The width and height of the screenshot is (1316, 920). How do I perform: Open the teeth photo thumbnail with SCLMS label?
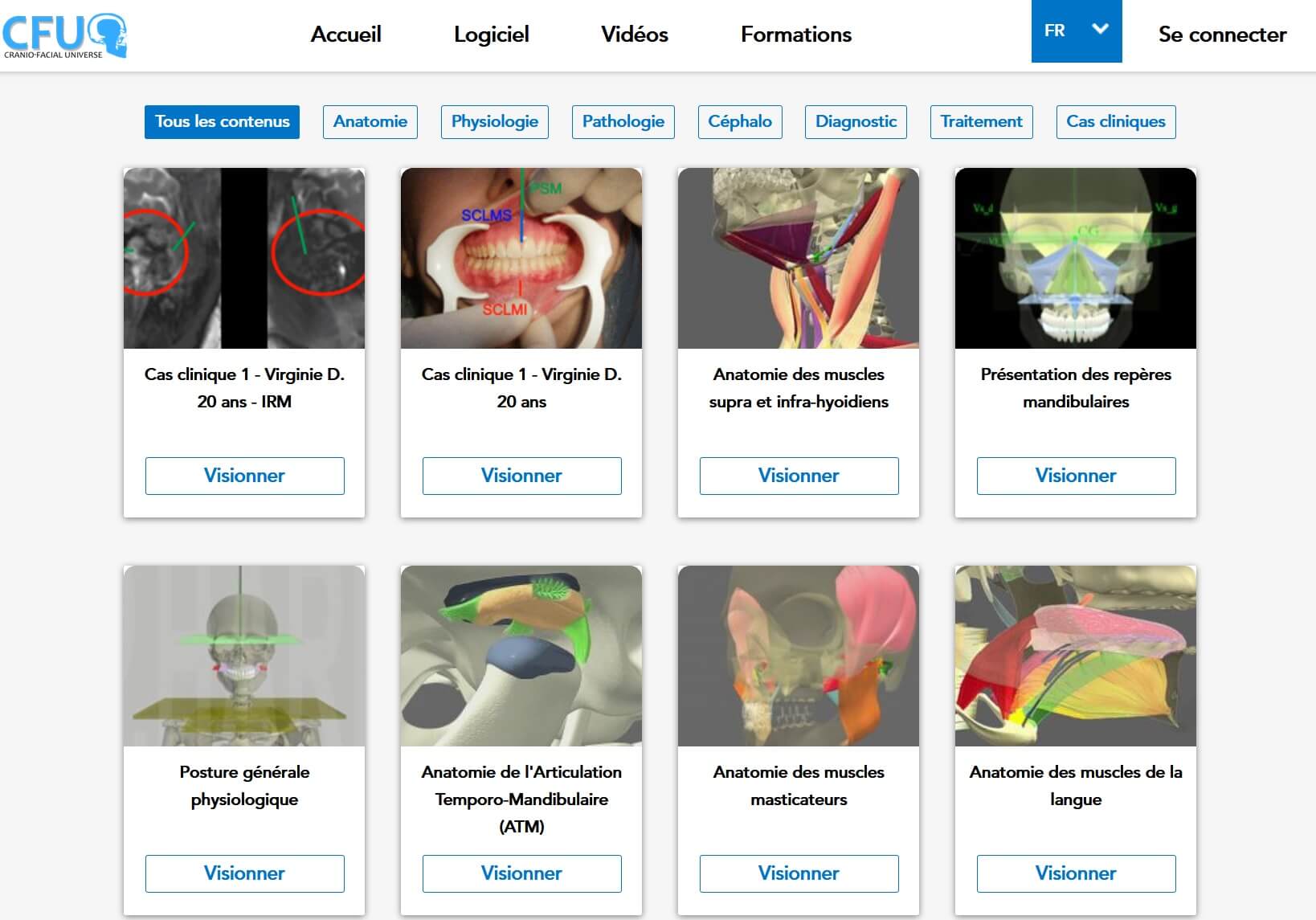tap(521, 258)
